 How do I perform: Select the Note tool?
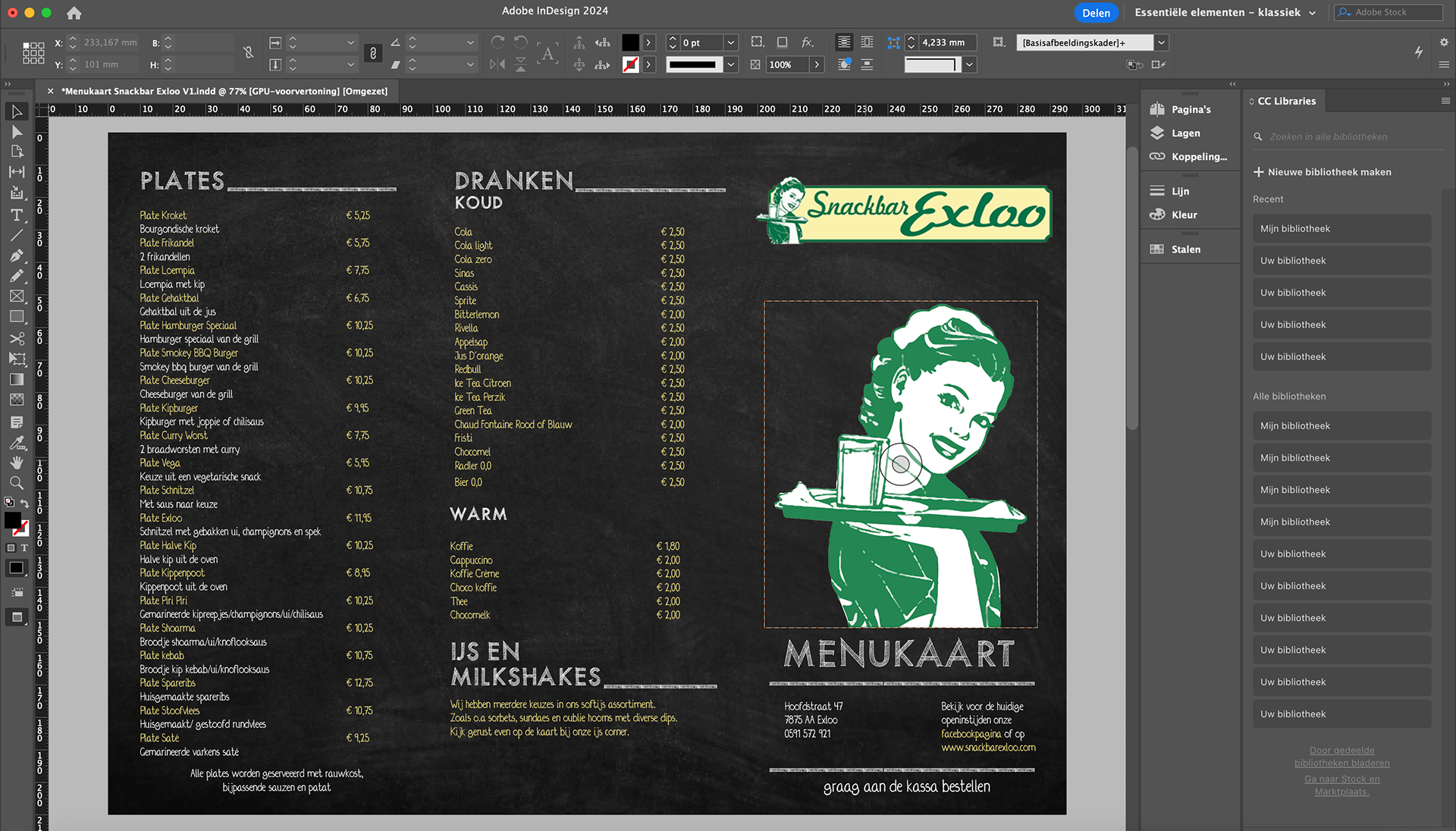[x=17, y=422]
